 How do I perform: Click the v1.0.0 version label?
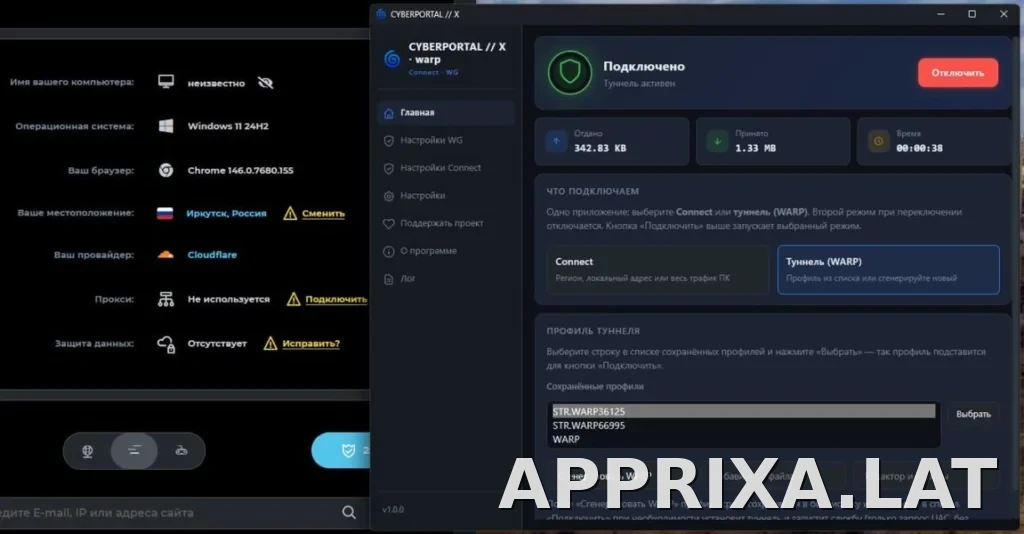393,509
